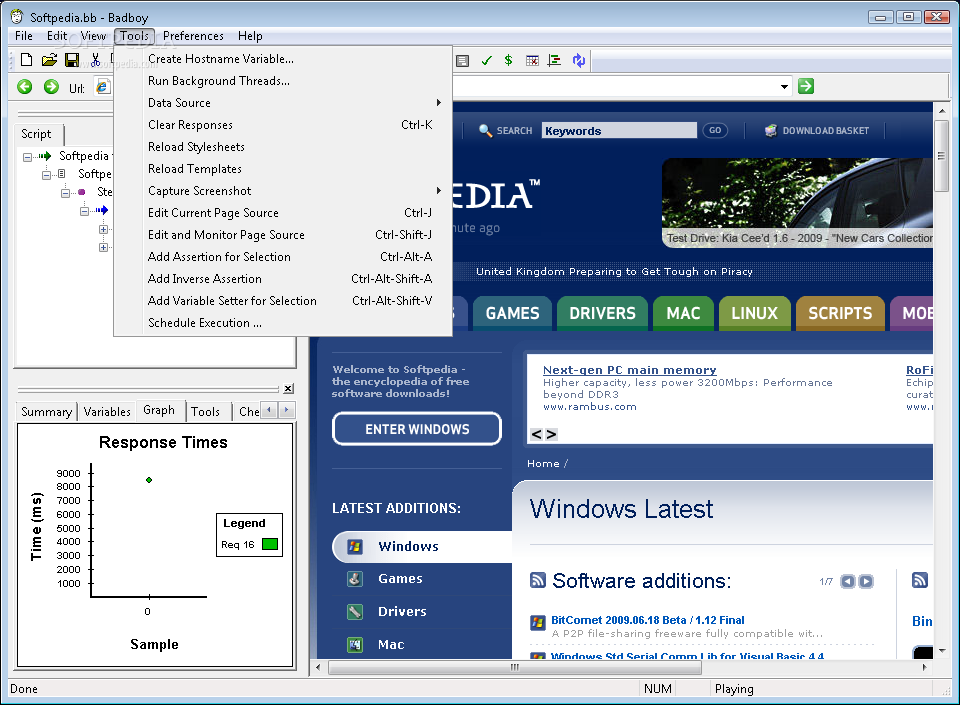The width and height of the screenshot is (960, 705).
Task: Click the Download Basket icon
Action: (771, 130)
